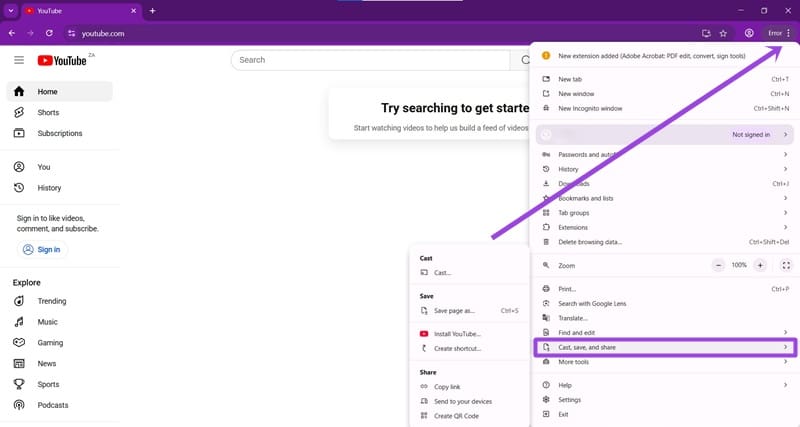Expand History submenu in Chrome menu
800x427 pixels.
coord(665,169)
